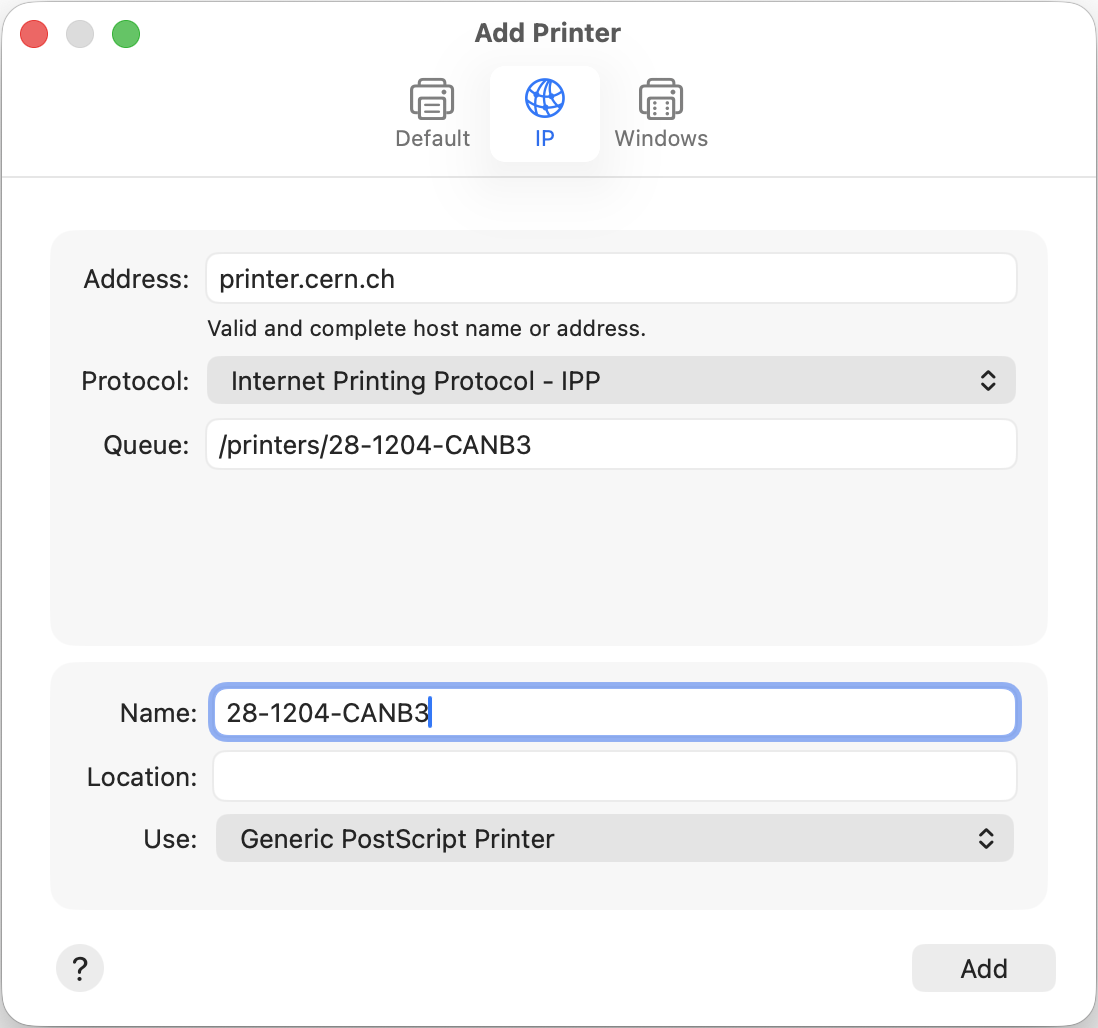This screenshot has width=1098, height=1028.
Task: Click the Address field with printer.cern.ch
Action: [610, 279]
